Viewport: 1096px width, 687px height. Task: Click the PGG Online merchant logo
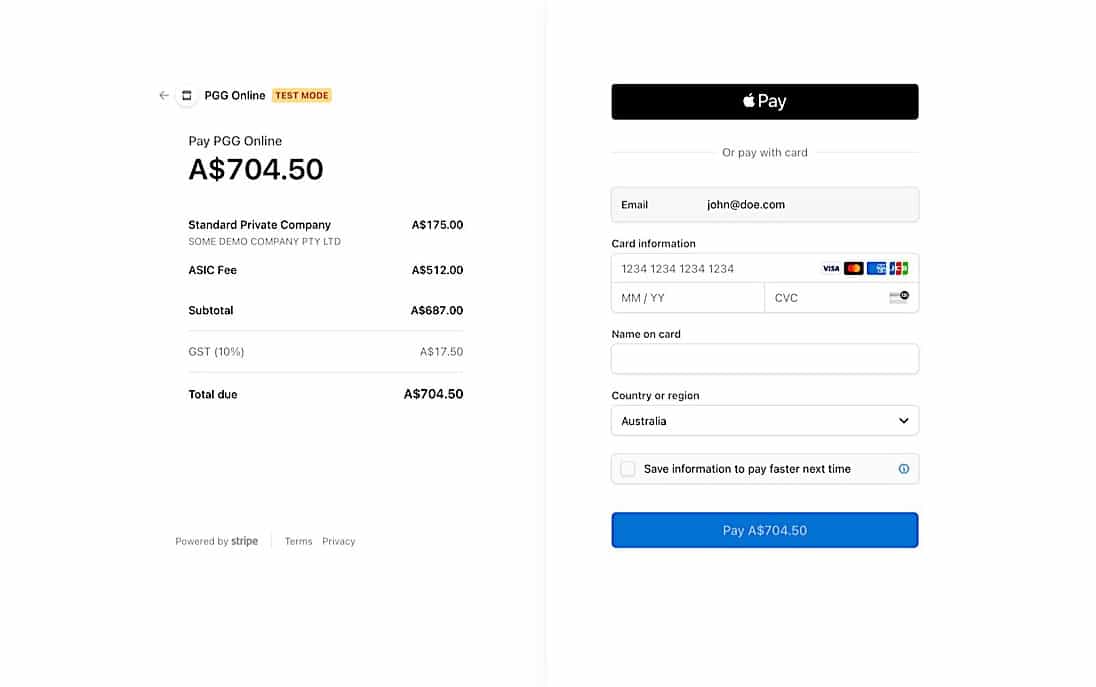tap(186, 95)
